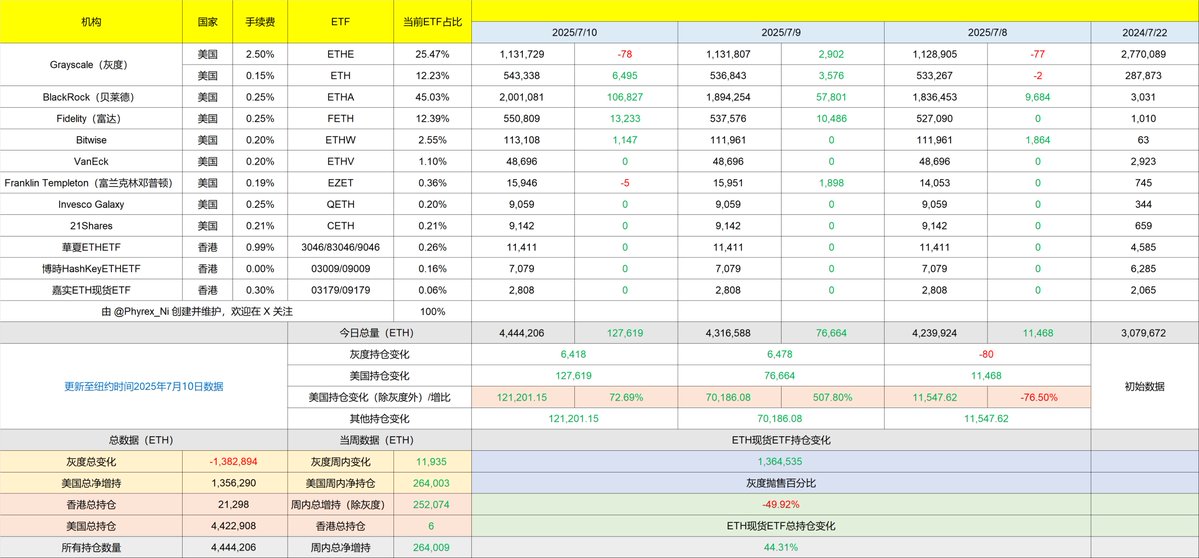Click the @Phyrex_Ni credit line
Screen dimensions: 1199x558
click(197, 311)
